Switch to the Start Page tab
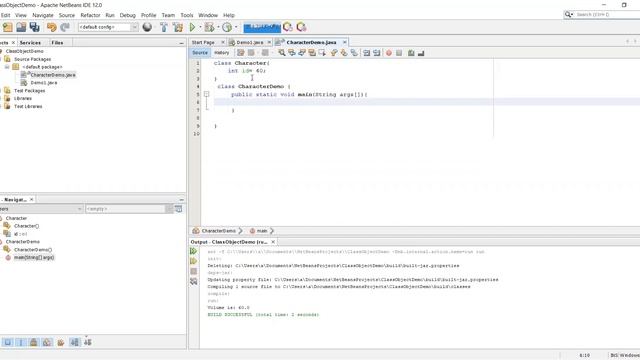Viewport: 640px width, 360px height. [203, 42]
